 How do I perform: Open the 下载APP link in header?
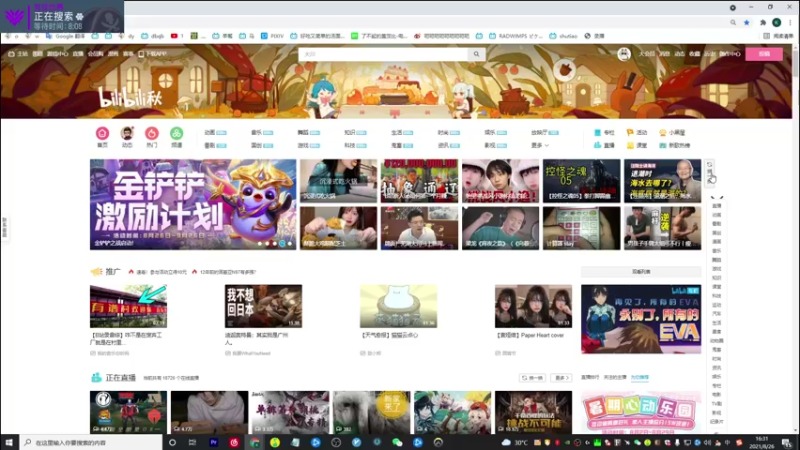pyautogui.click(x=153, y=54)
